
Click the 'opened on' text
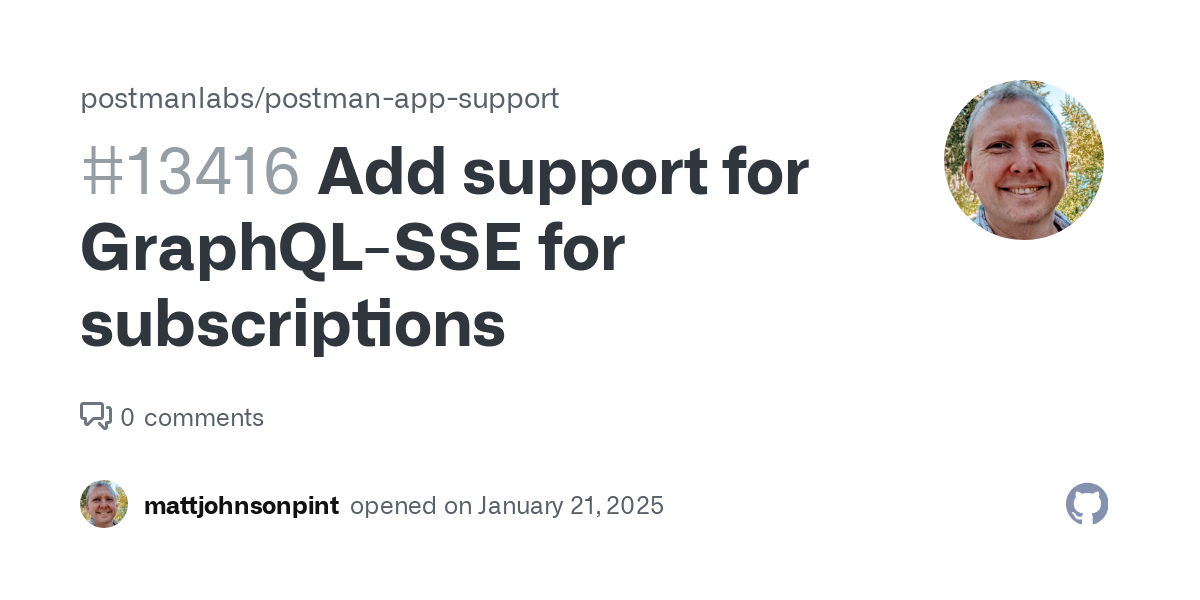click(411, 507)
